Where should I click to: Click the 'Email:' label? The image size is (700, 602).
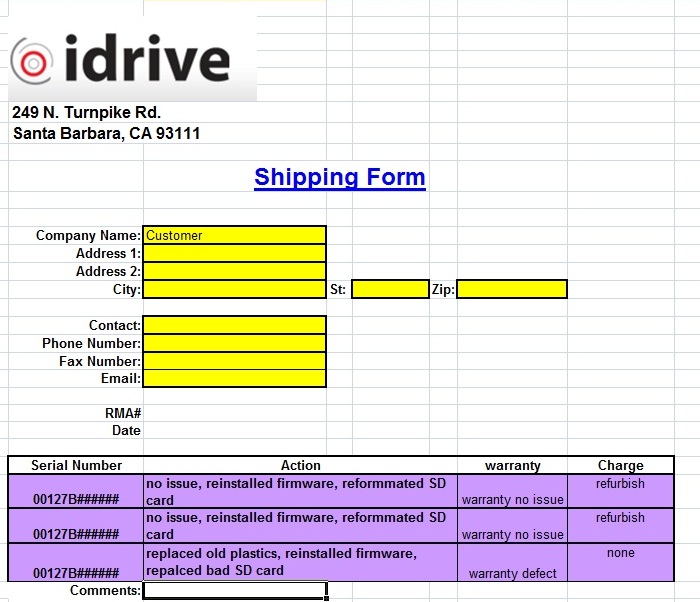pos(121,378)
